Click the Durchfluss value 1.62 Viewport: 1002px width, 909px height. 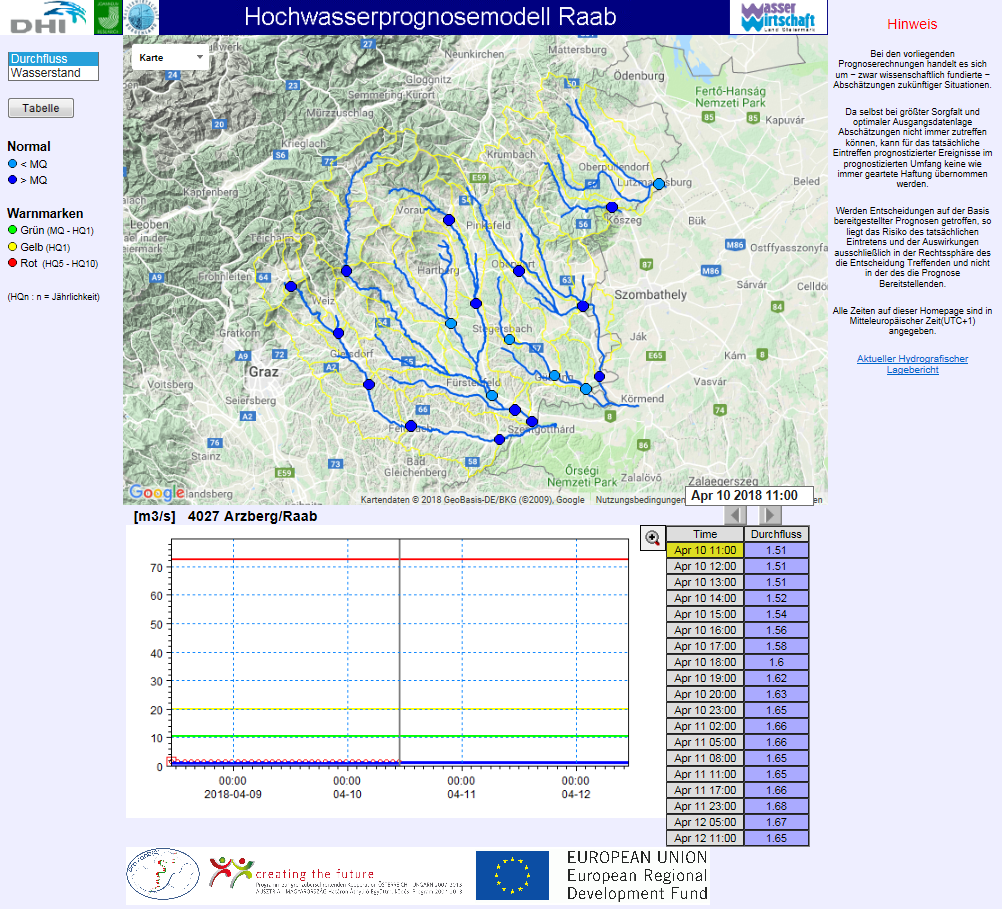pyautogui.click(x=776, y=678)
